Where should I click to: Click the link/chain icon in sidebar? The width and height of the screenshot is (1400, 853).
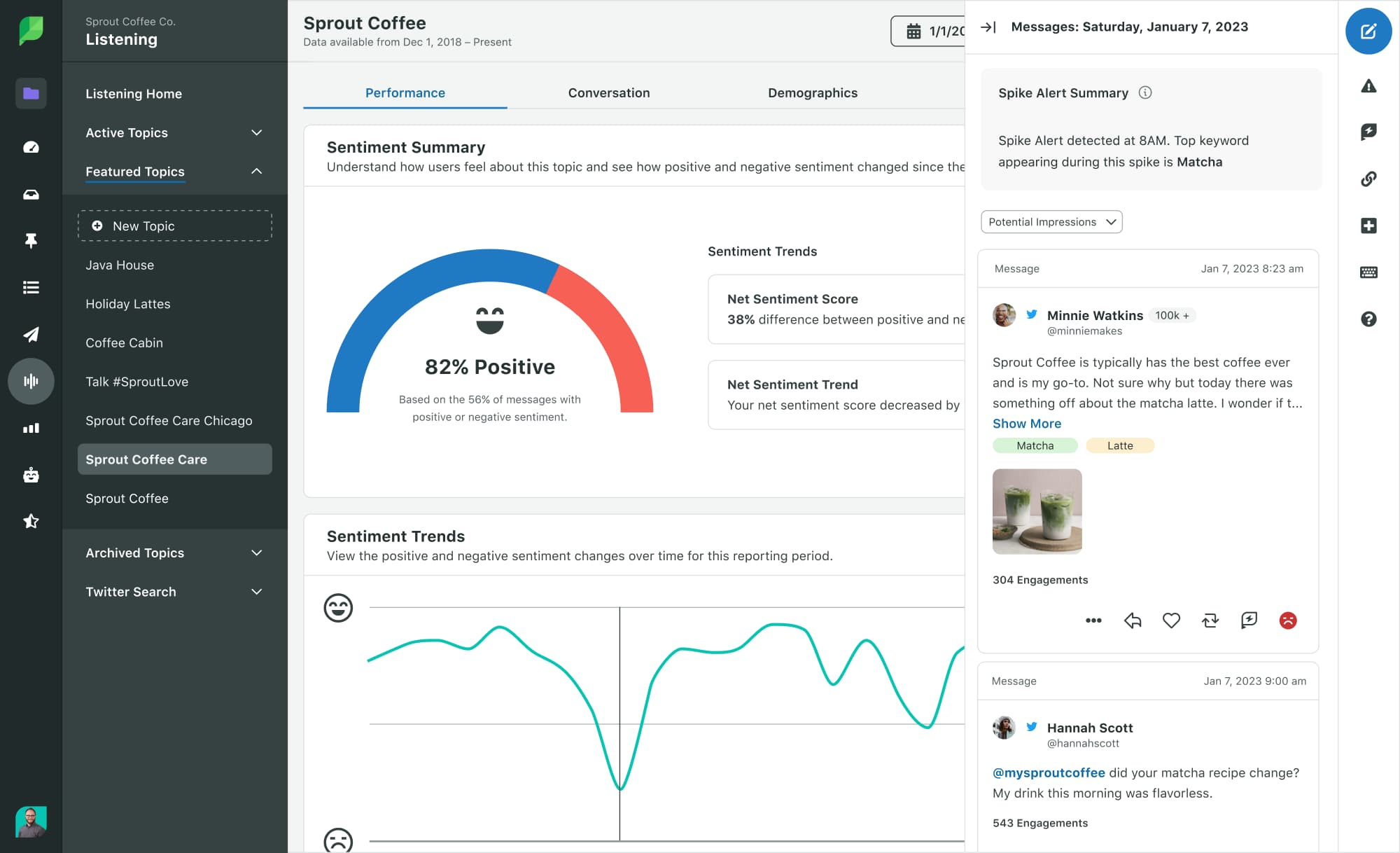(1369, 179)
